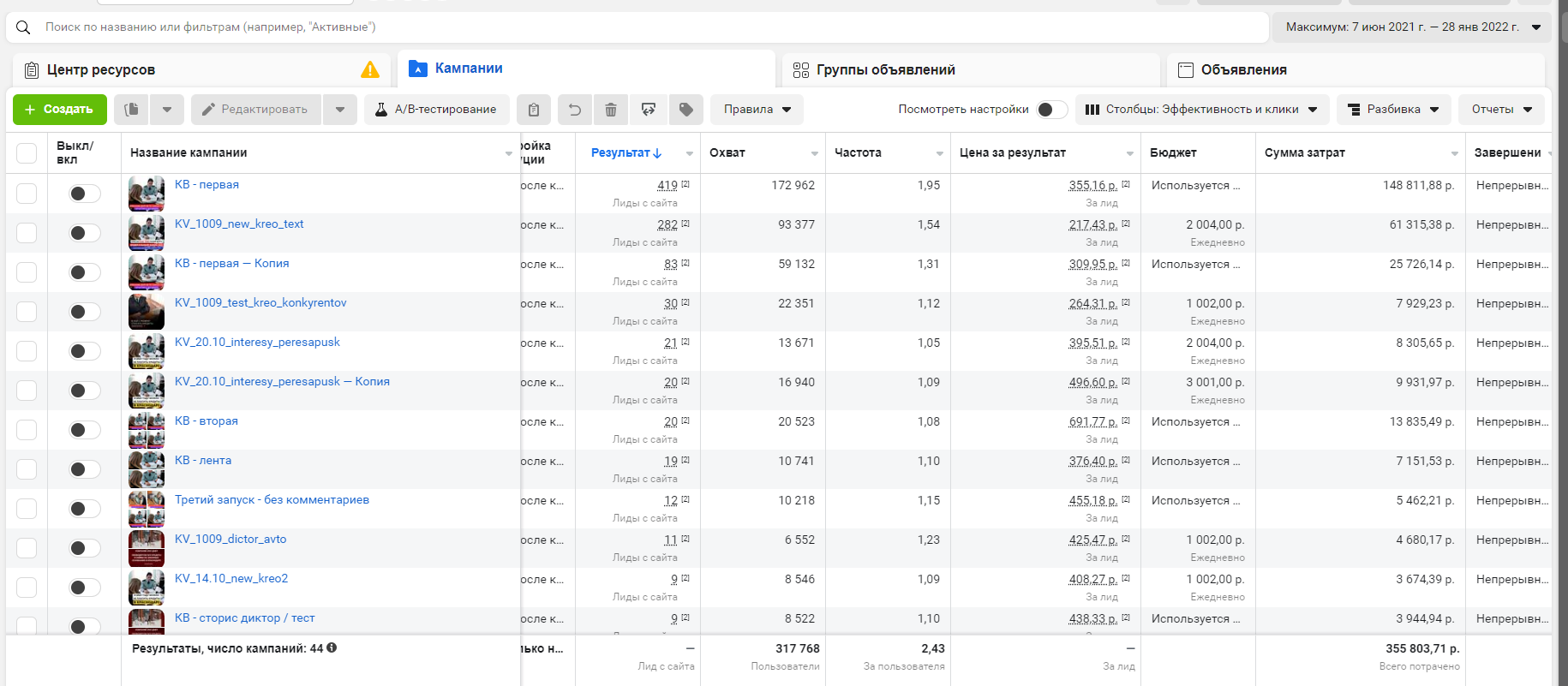Open the date range dropdown Максимум
This screenshot has width=1568, height=686.
click(x=1414, y=27)
